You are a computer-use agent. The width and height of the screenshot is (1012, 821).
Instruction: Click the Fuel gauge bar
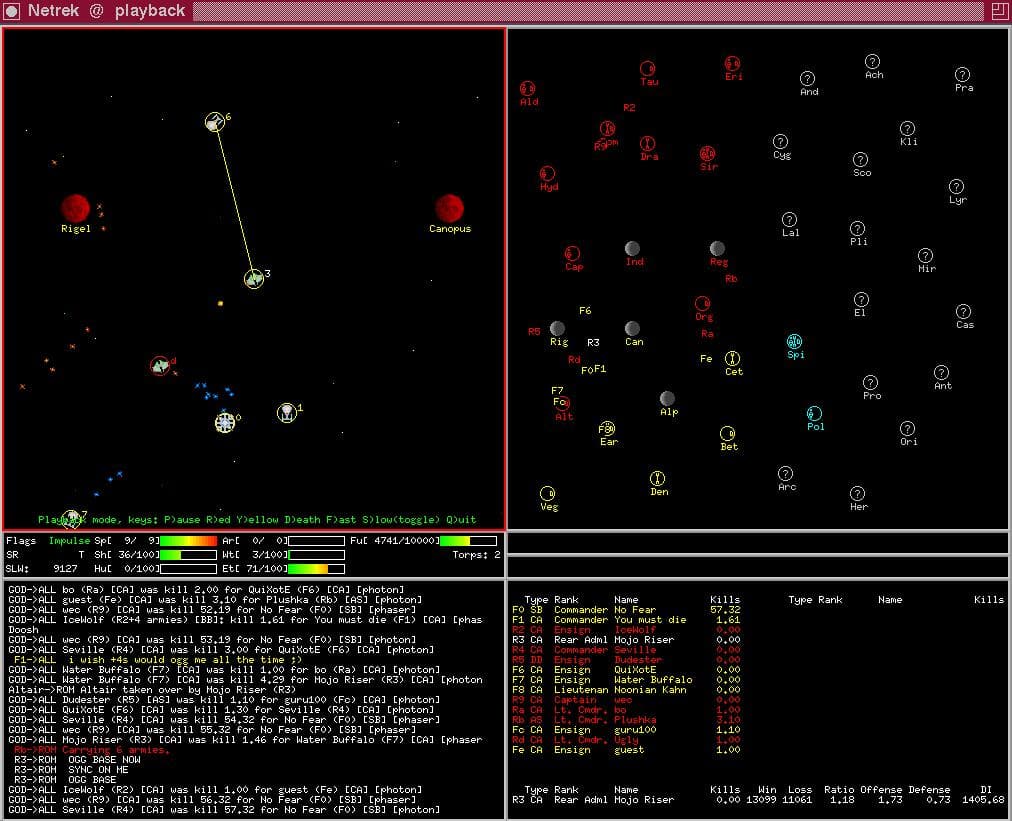point(469,541)
